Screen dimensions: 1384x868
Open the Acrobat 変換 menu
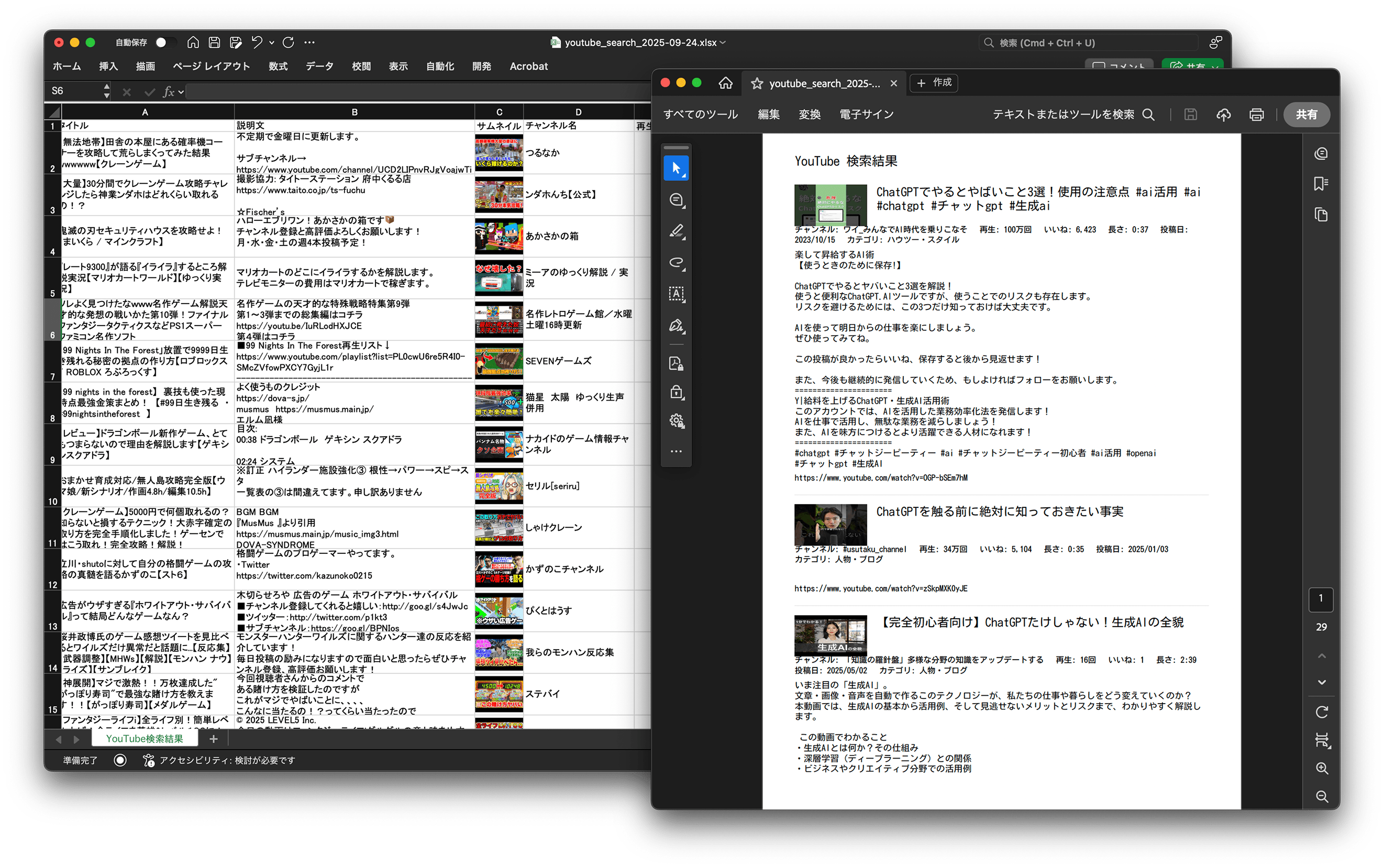coord(810,115)
